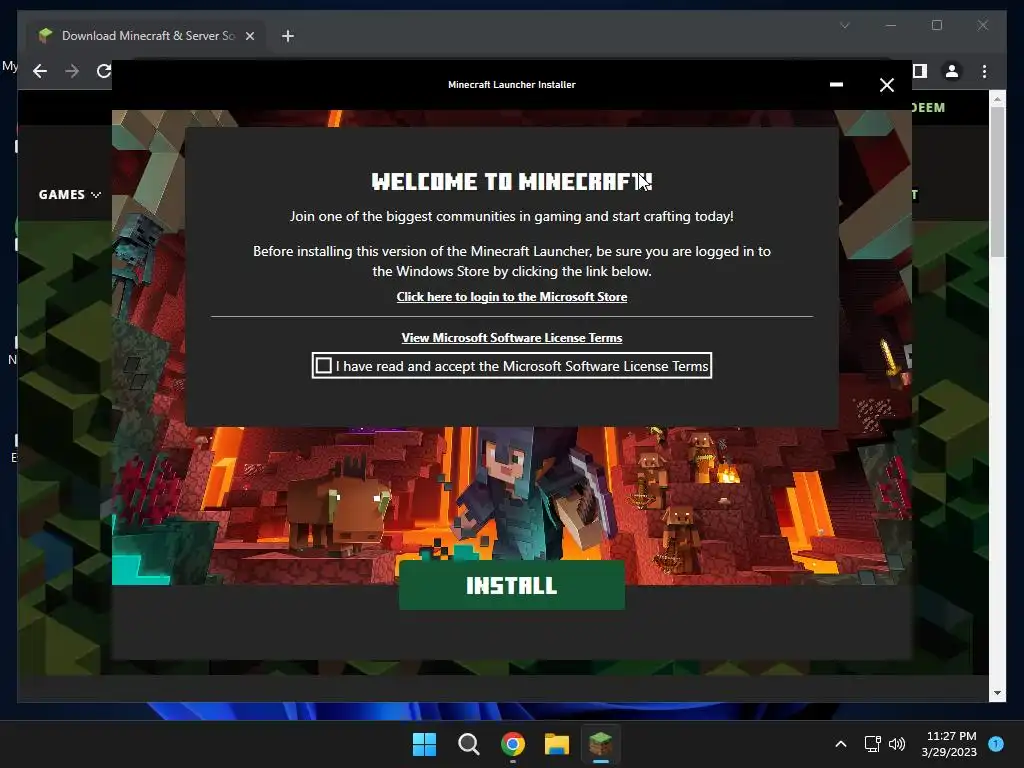Open network status tray icon
Screen dimensions: 1024x768
click(872, 744)
